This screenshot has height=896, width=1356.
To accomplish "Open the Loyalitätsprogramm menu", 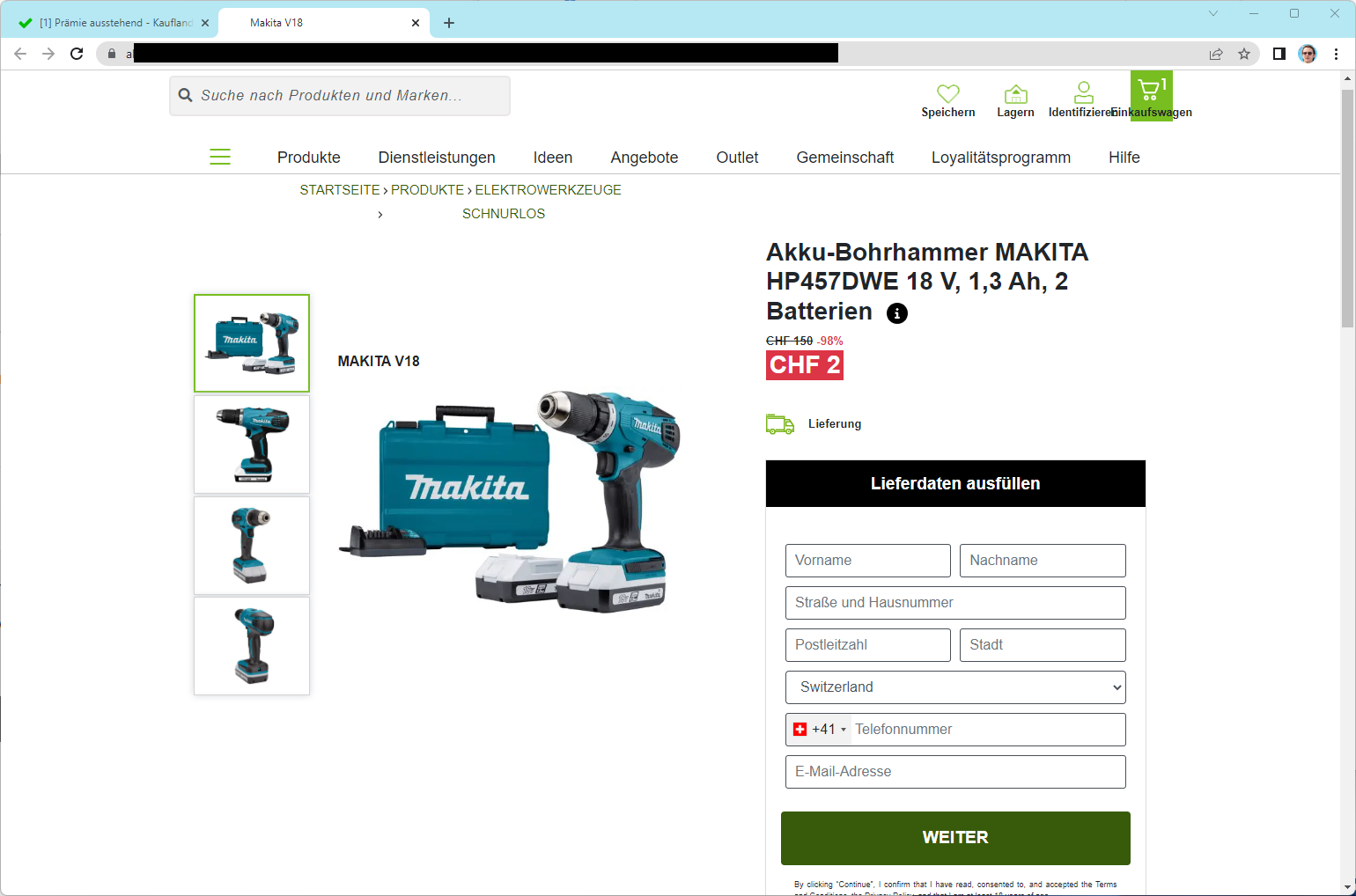I will [1001, 158].
